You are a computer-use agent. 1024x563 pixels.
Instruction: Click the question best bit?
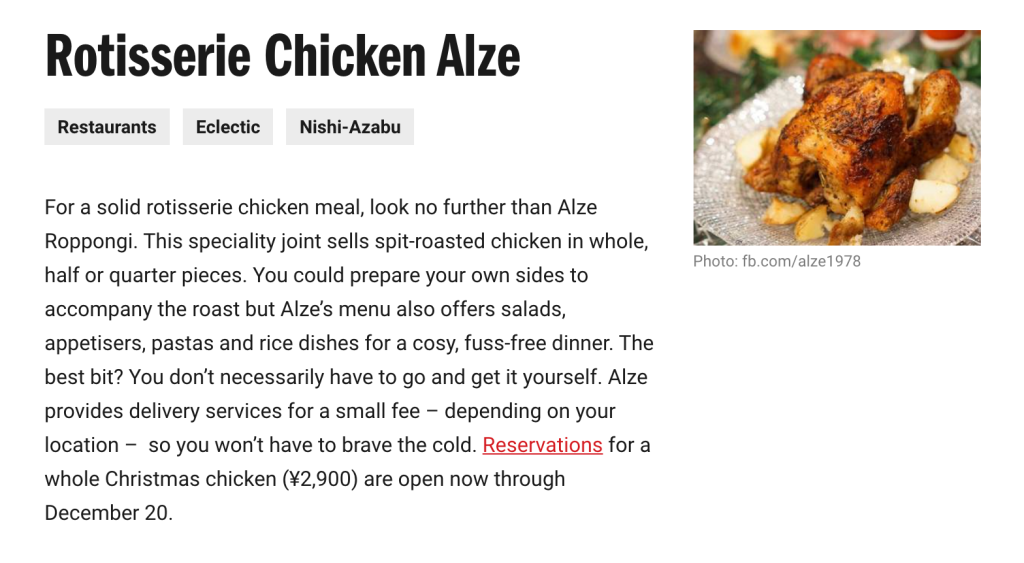point(84,377)
